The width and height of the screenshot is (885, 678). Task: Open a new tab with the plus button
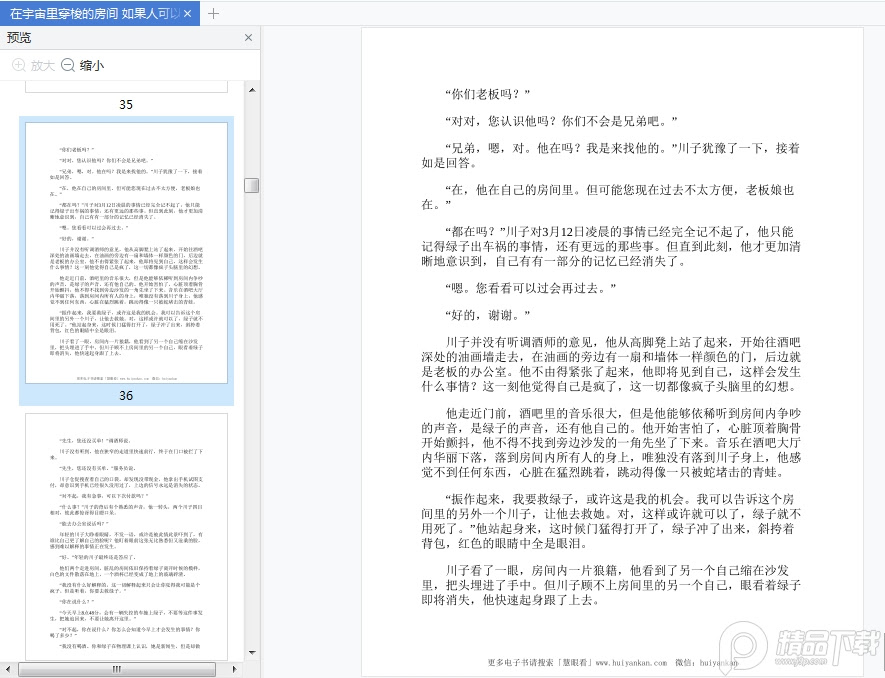tap(213, 14)
